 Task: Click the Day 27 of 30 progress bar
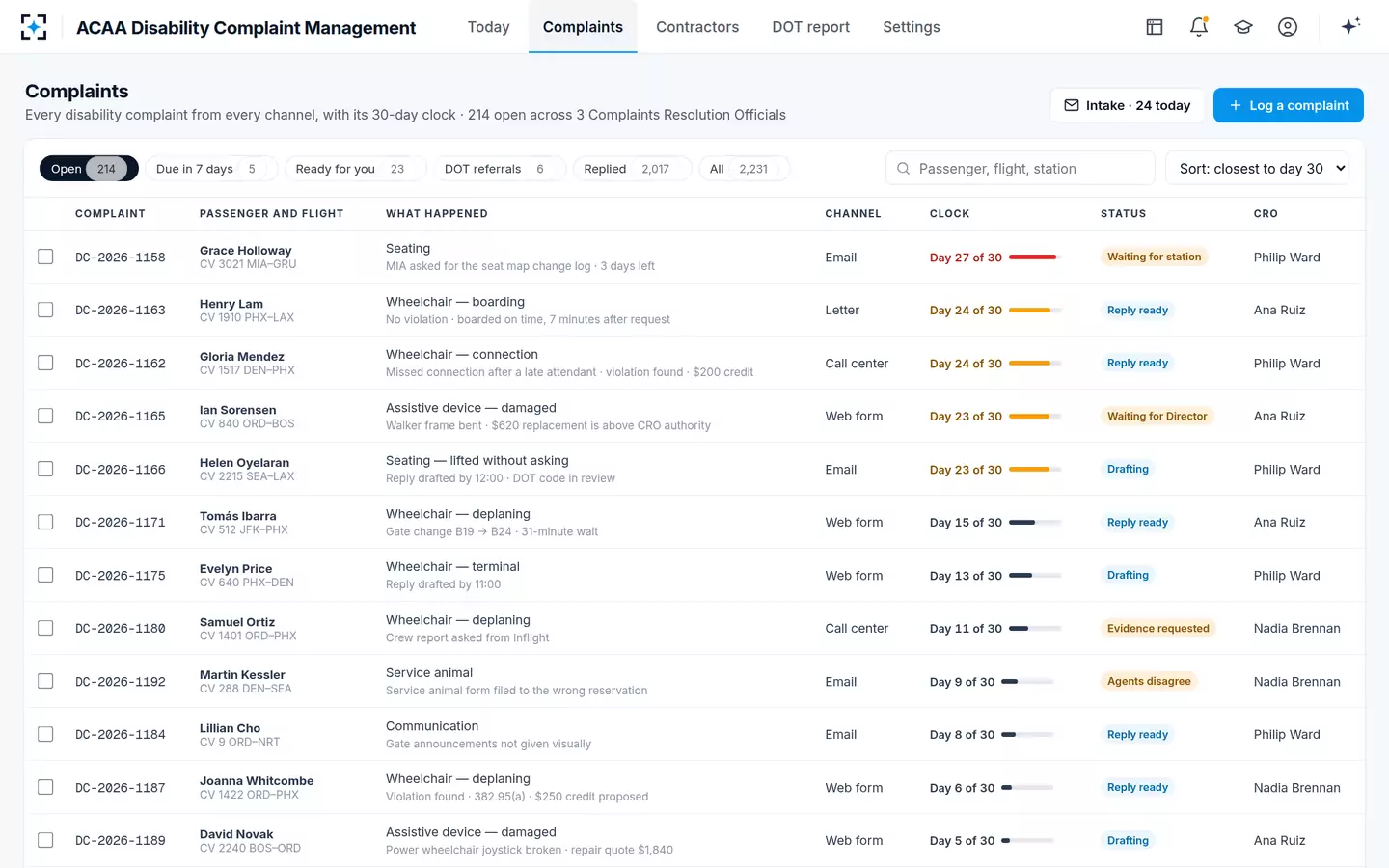pos(1035,257)
